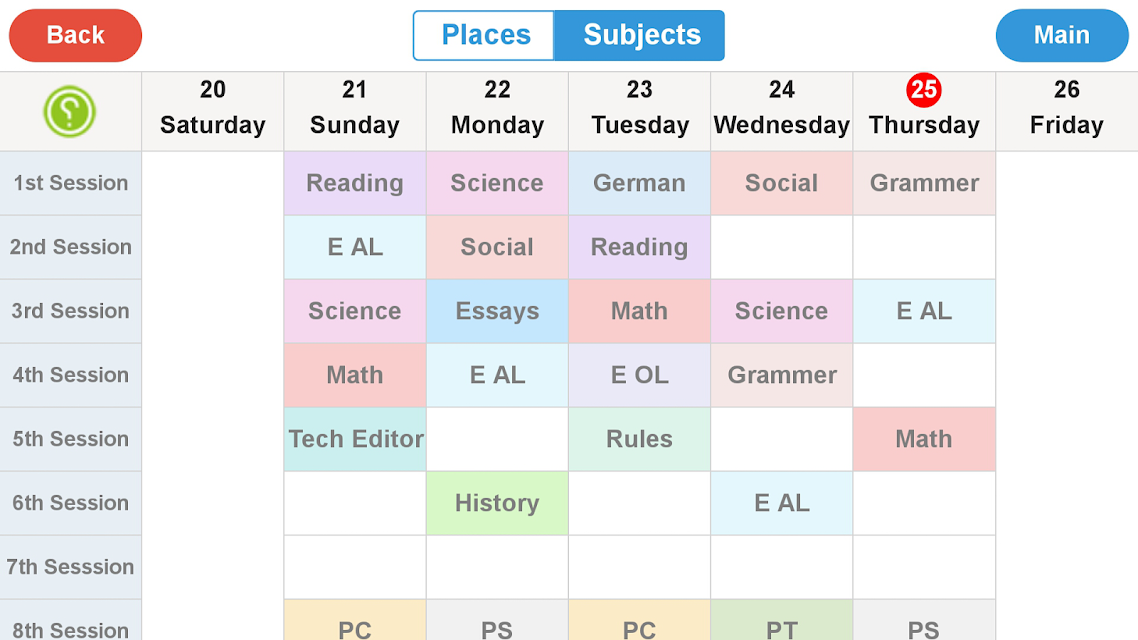Click the red circled 25 date badge

[x=923, y=90]
